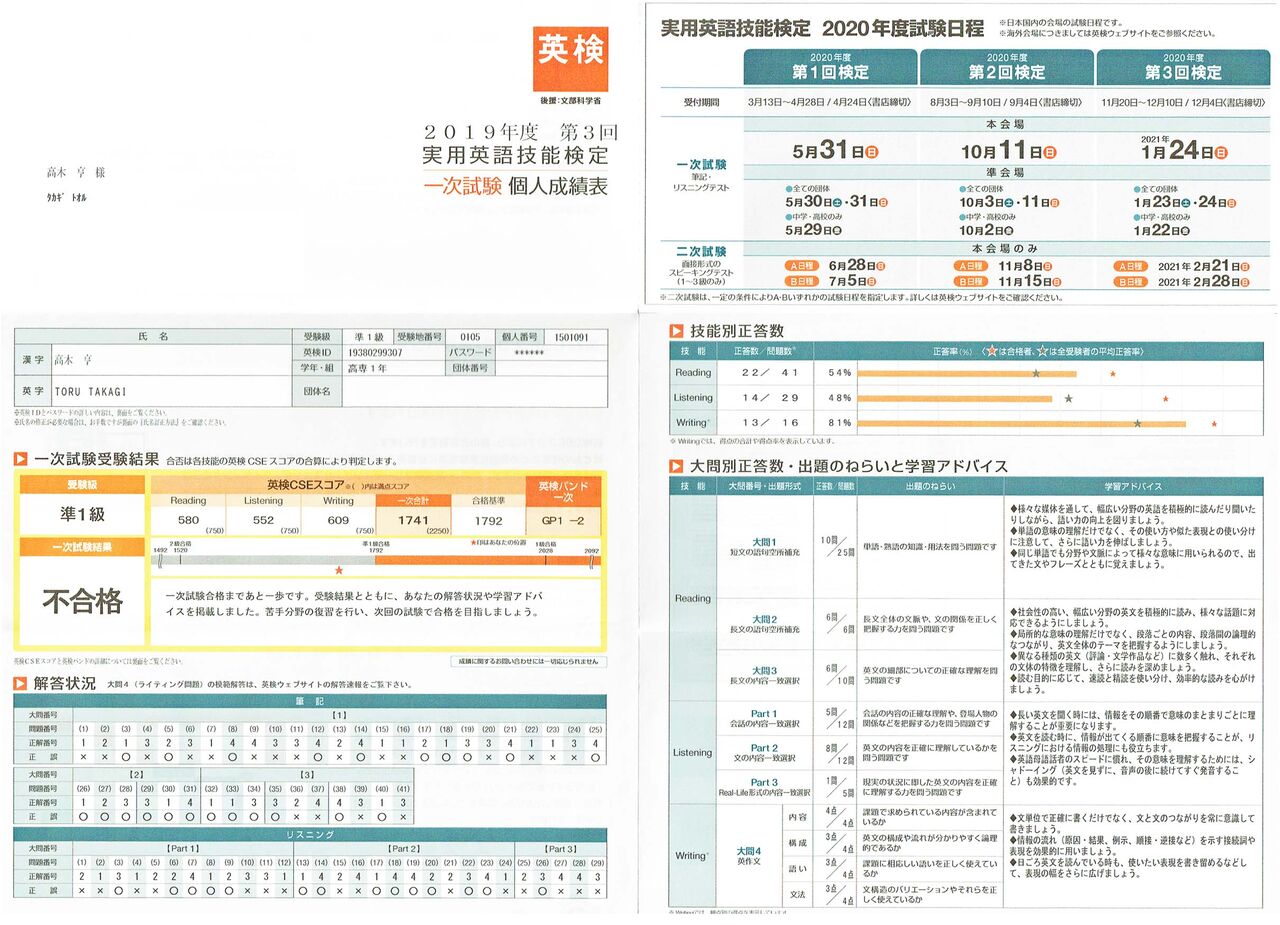Click the 高木 亨 様 addressee name
This screenshot has width=1280, height=925.
coord(76,172)
